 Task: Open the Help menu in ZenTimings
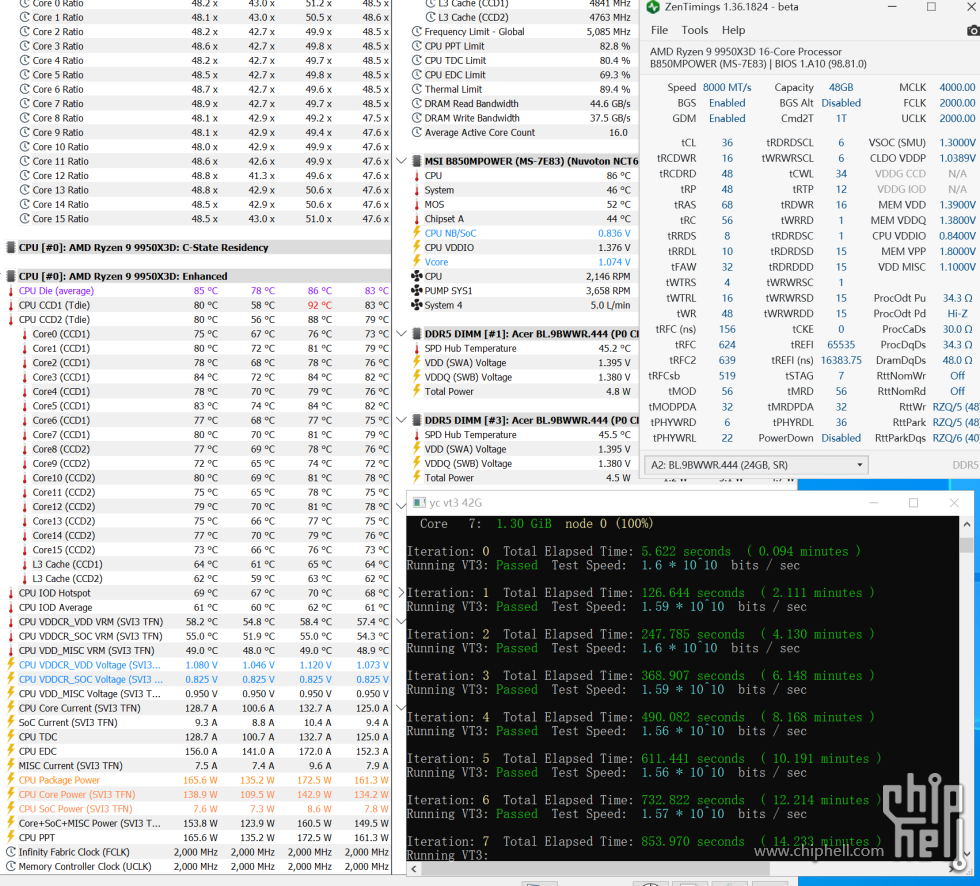(x=733, y=30)
